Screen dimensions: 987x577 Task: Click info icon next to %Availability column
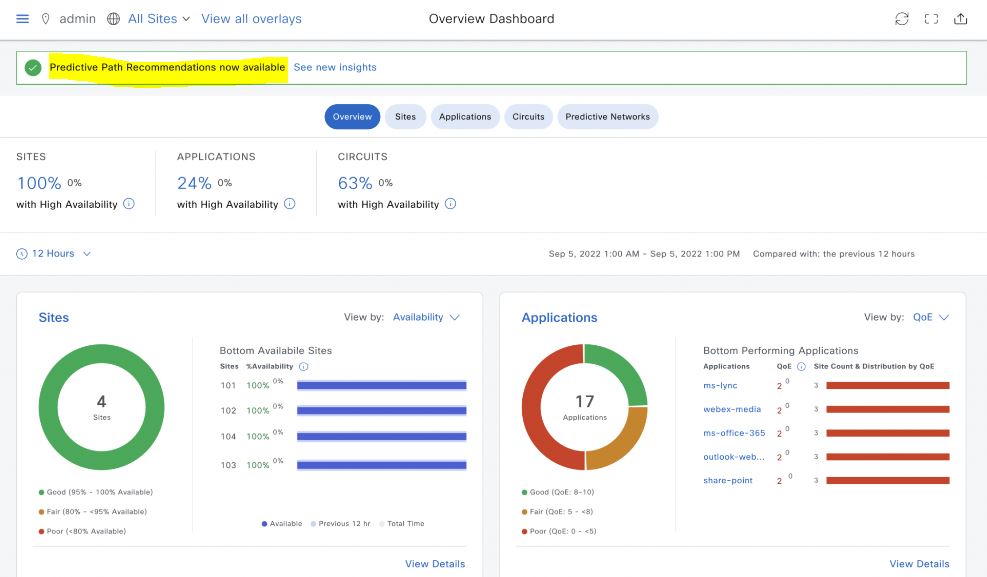click(x=304, y=367)
